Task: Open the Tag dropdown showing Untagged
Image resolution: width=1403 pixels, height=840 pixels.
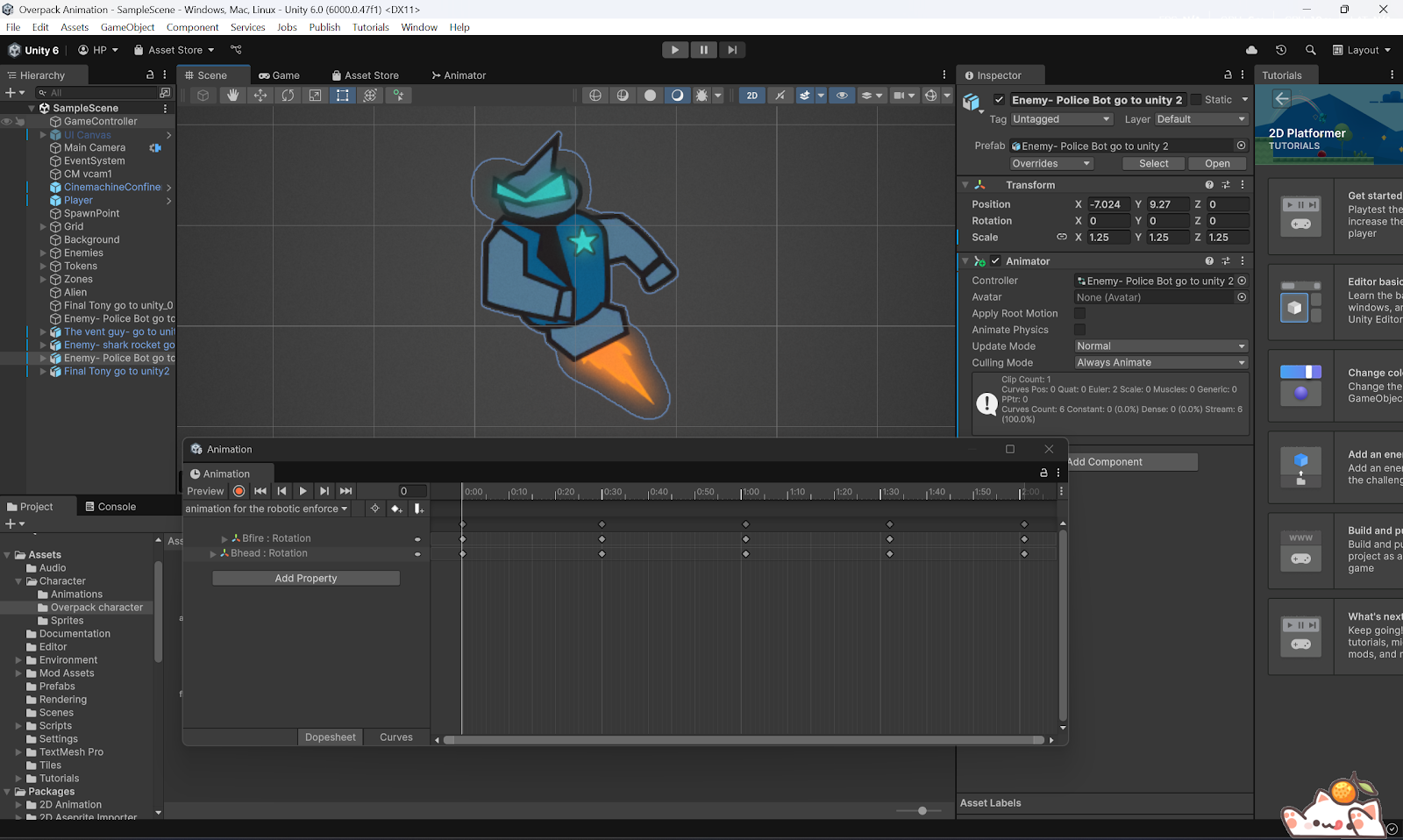Action: pyautogui.click(x=1061, y=119)
